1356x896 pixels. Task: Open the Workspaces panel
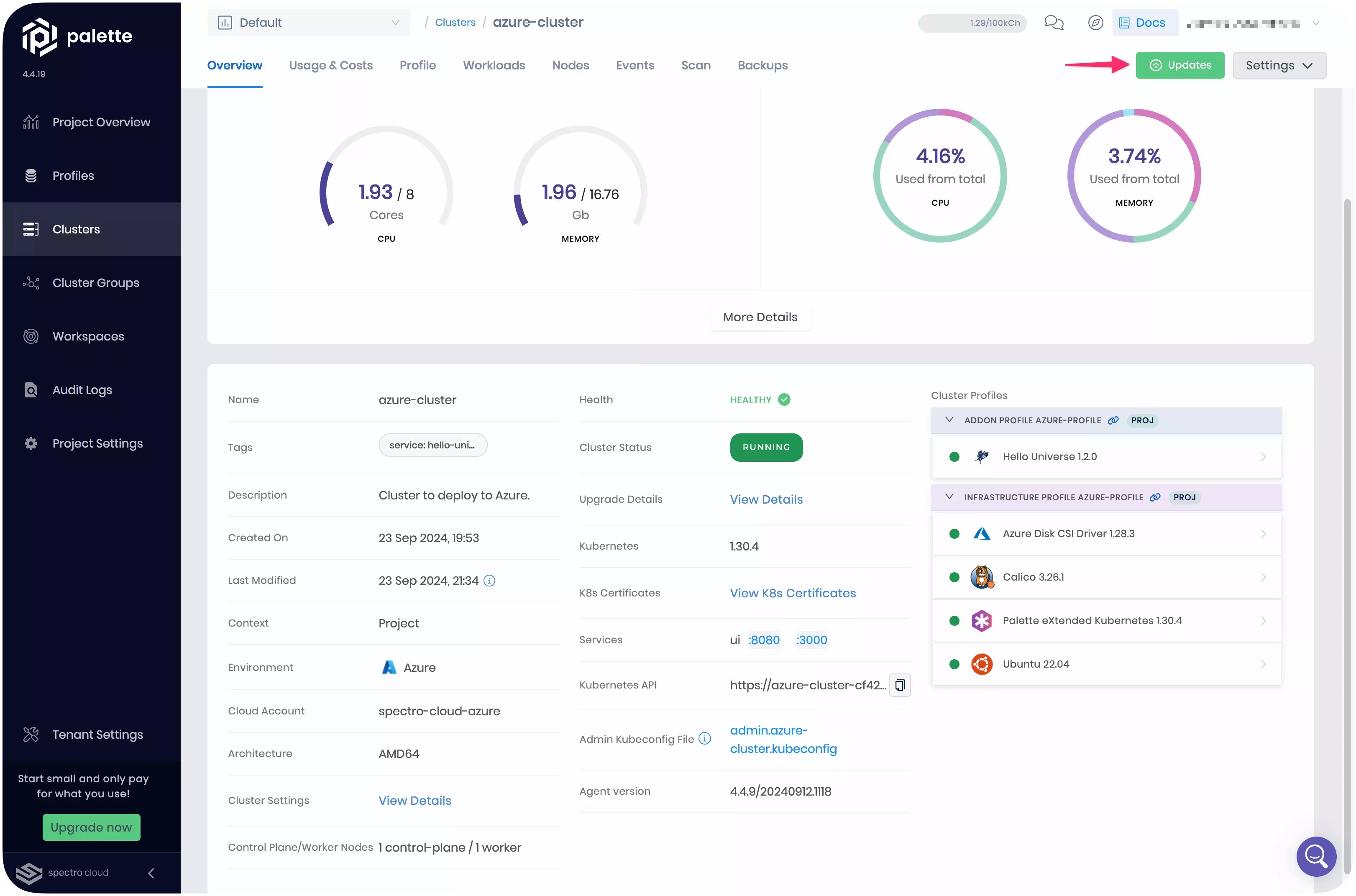[x=88, y=336]
